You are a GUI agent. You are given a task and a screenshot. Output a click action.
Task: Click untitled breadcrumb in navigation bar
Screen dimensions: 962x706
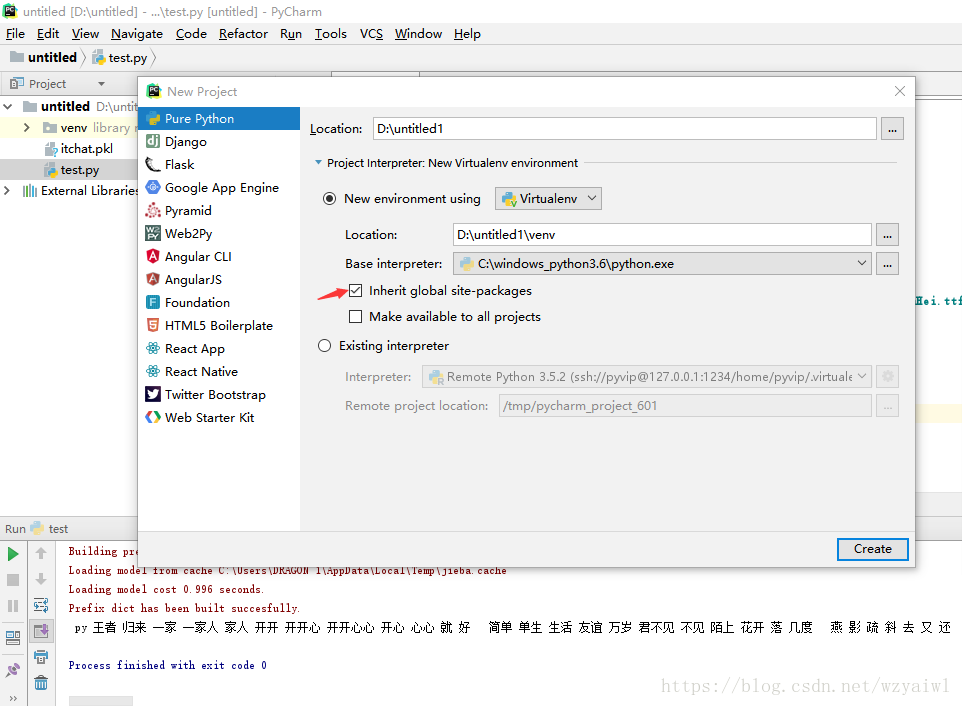click(44, 58)
